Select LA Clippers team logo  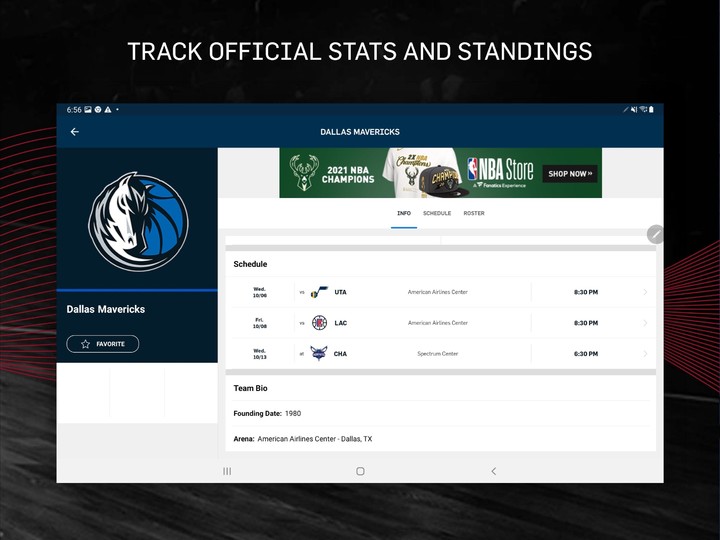[x=319, y=323]
